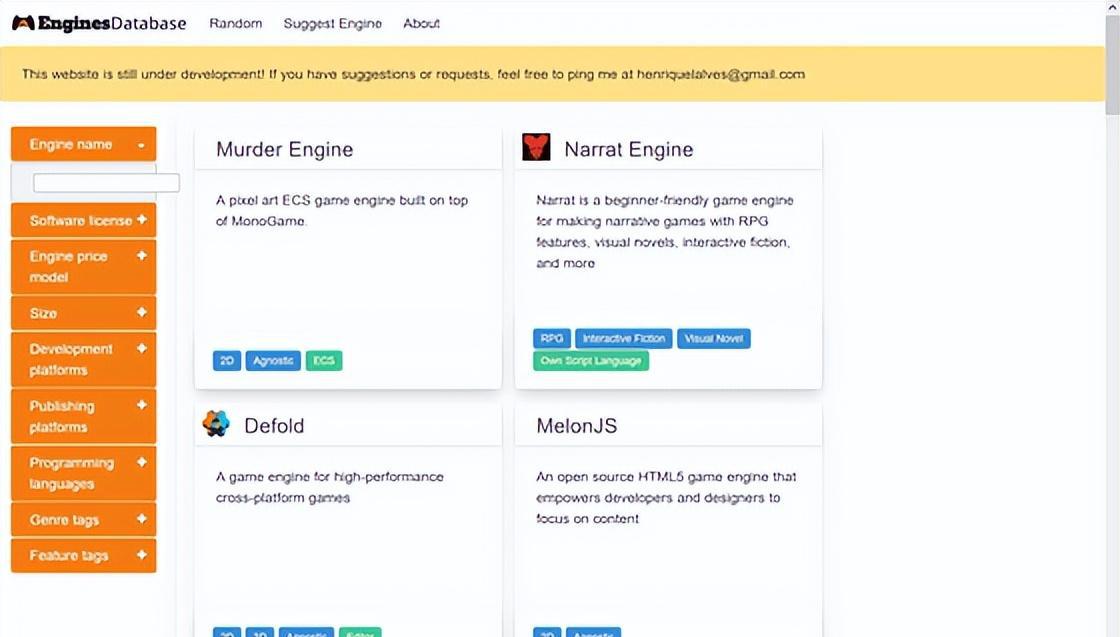This screenshot has height=637, width=1120.
Task: Go to Suggest Engine in the navbar
Action: tap(333, 24)
